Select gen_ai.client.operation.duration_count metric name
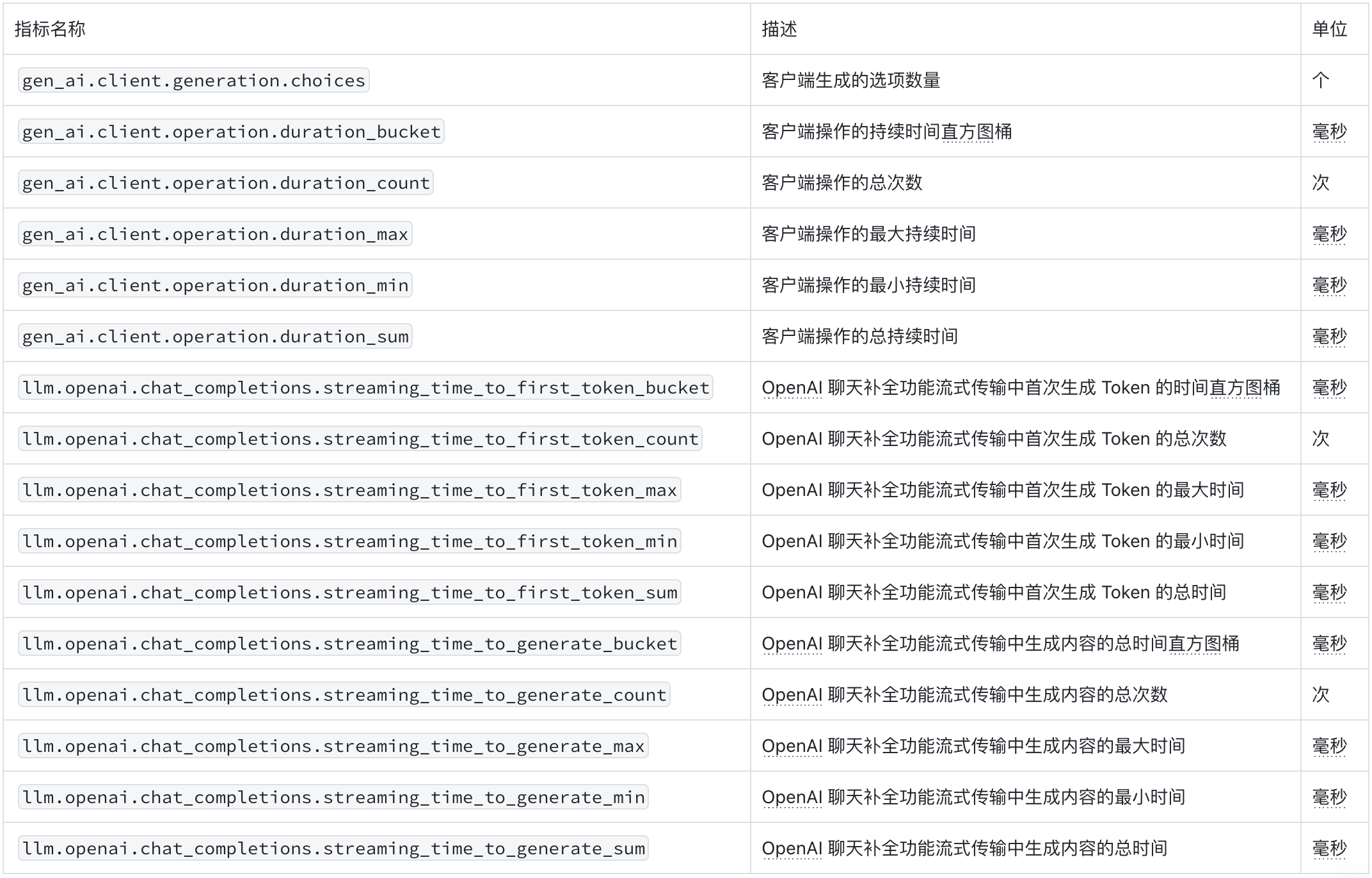Viewport: 1372px width, 878px height. [226, 182]
